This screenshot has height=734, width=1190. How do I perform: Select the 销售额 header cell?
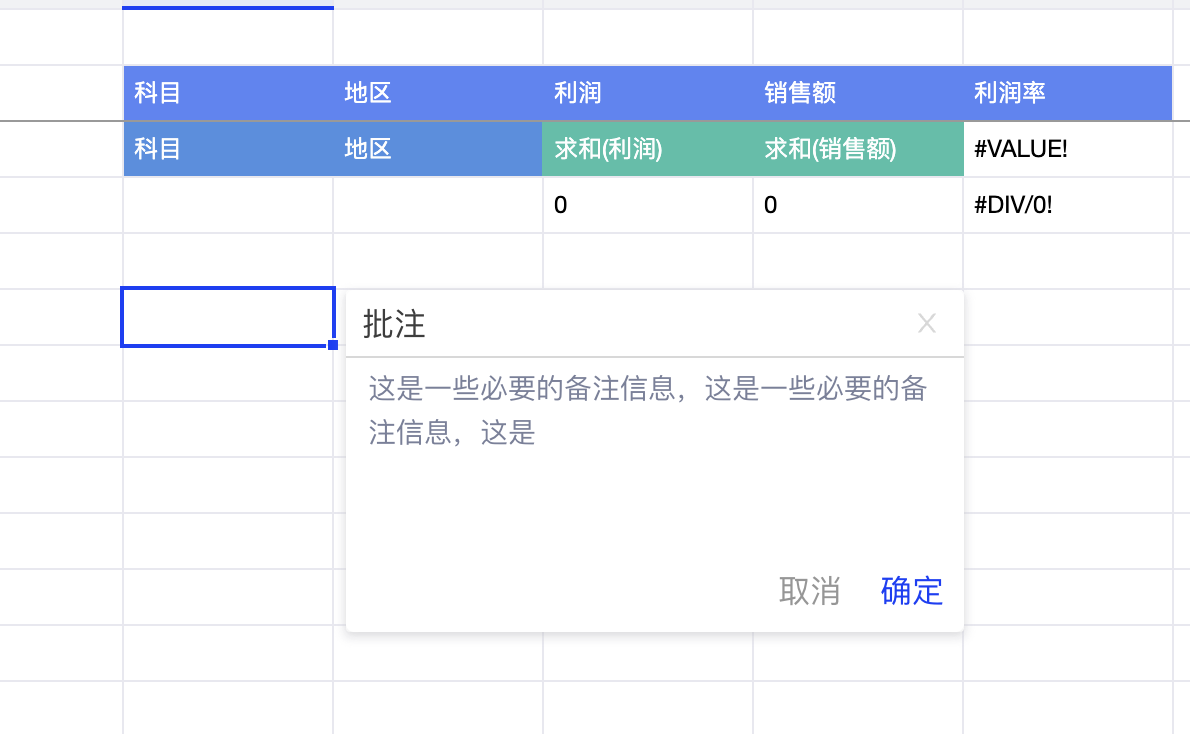tap(858, 93)
